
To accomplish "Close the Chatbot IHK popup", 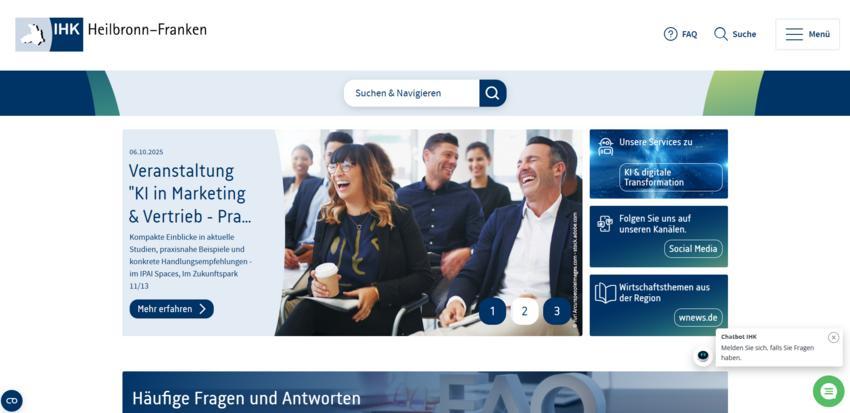I will click(x=833, y=337).
